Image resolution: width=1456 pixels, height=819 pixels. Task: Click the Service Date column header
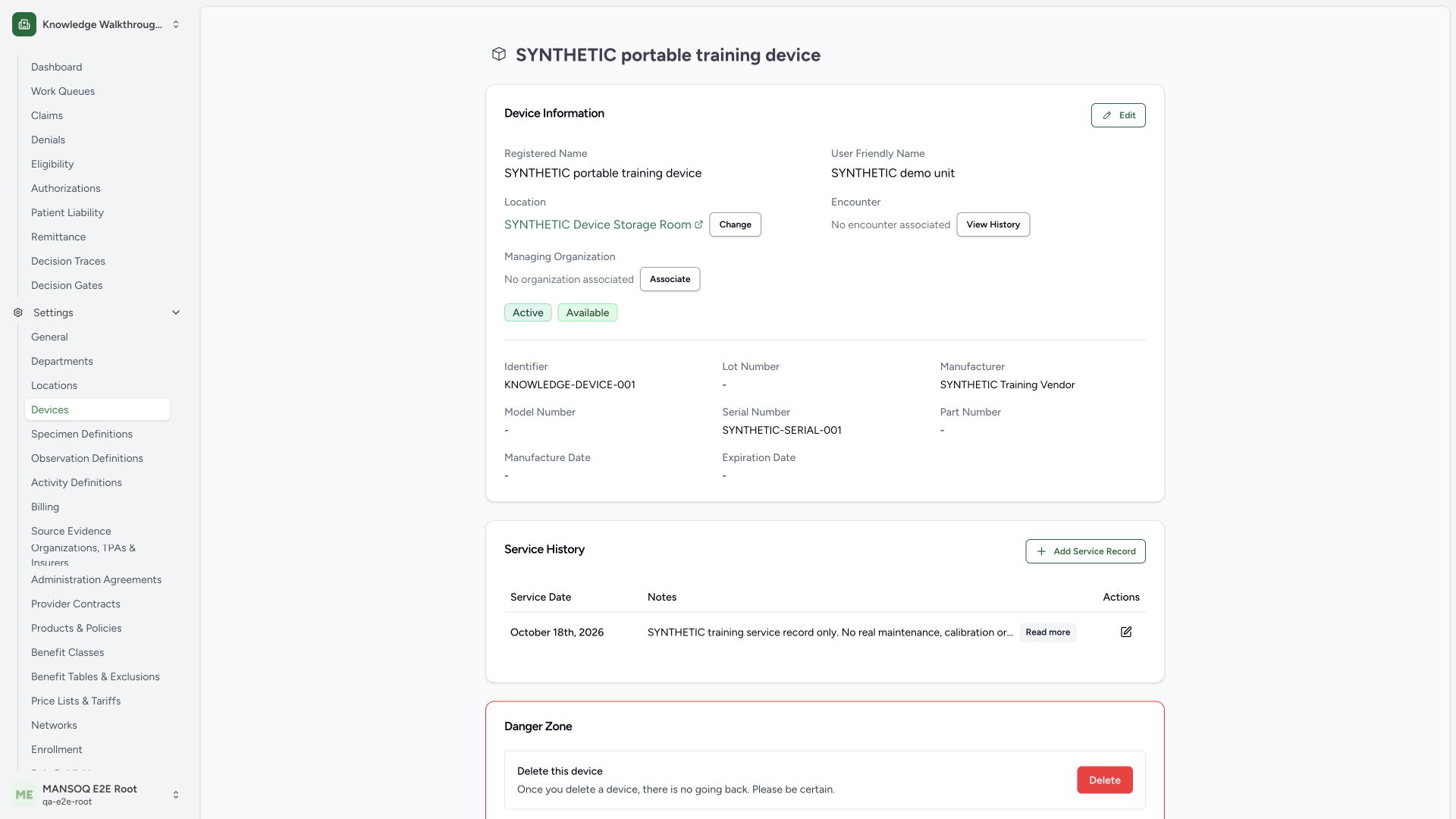[541, 597]
